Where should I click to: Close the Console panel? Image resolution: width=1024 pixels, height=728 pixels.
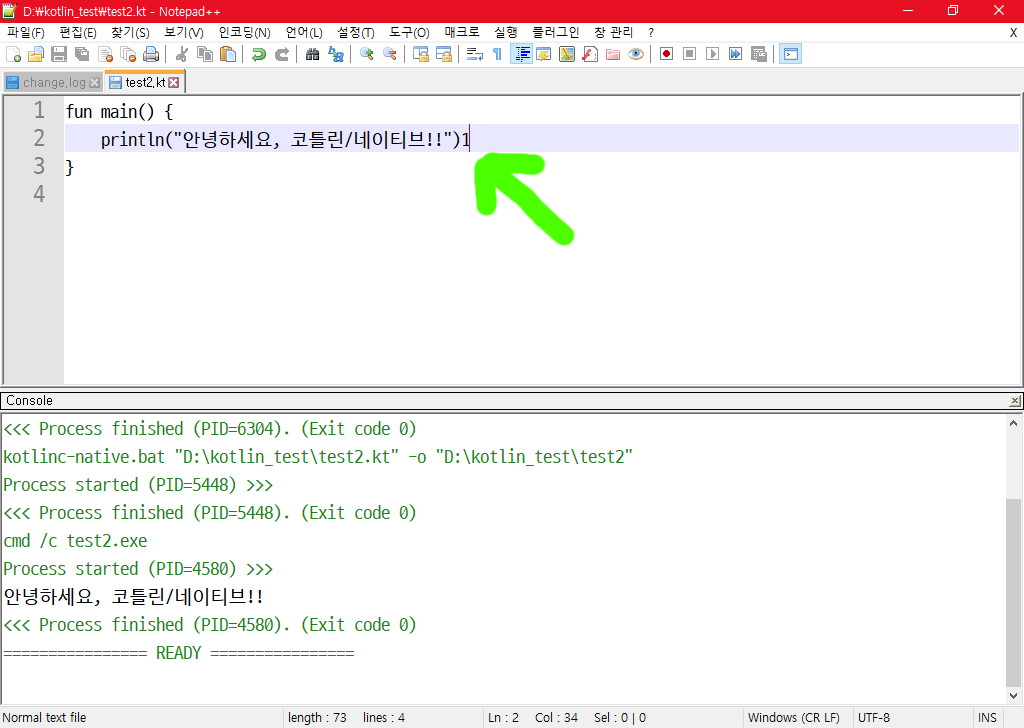click(1014, 401)
